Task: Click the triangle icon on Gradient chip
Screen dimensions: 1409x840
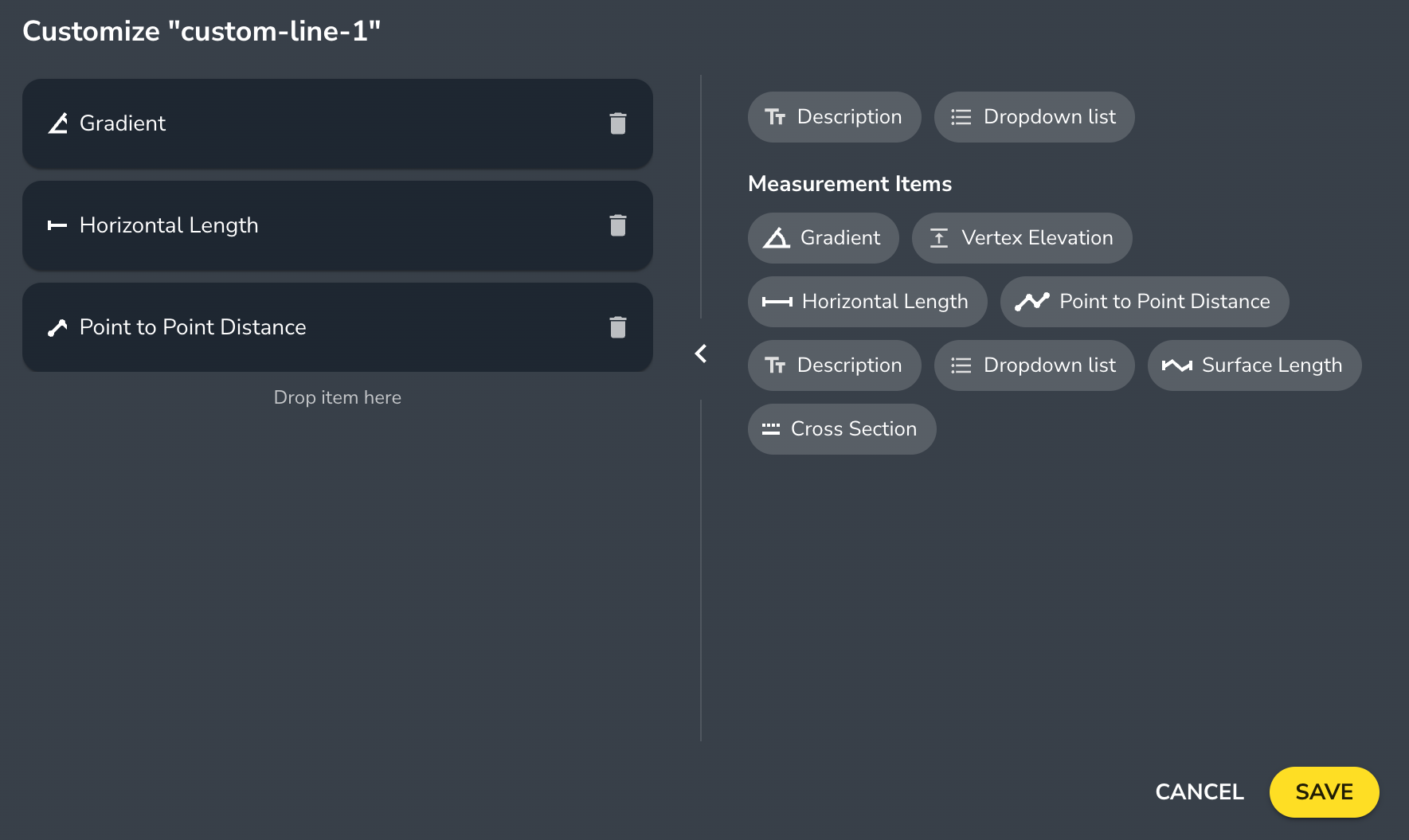Action: (x=776, y=238)
